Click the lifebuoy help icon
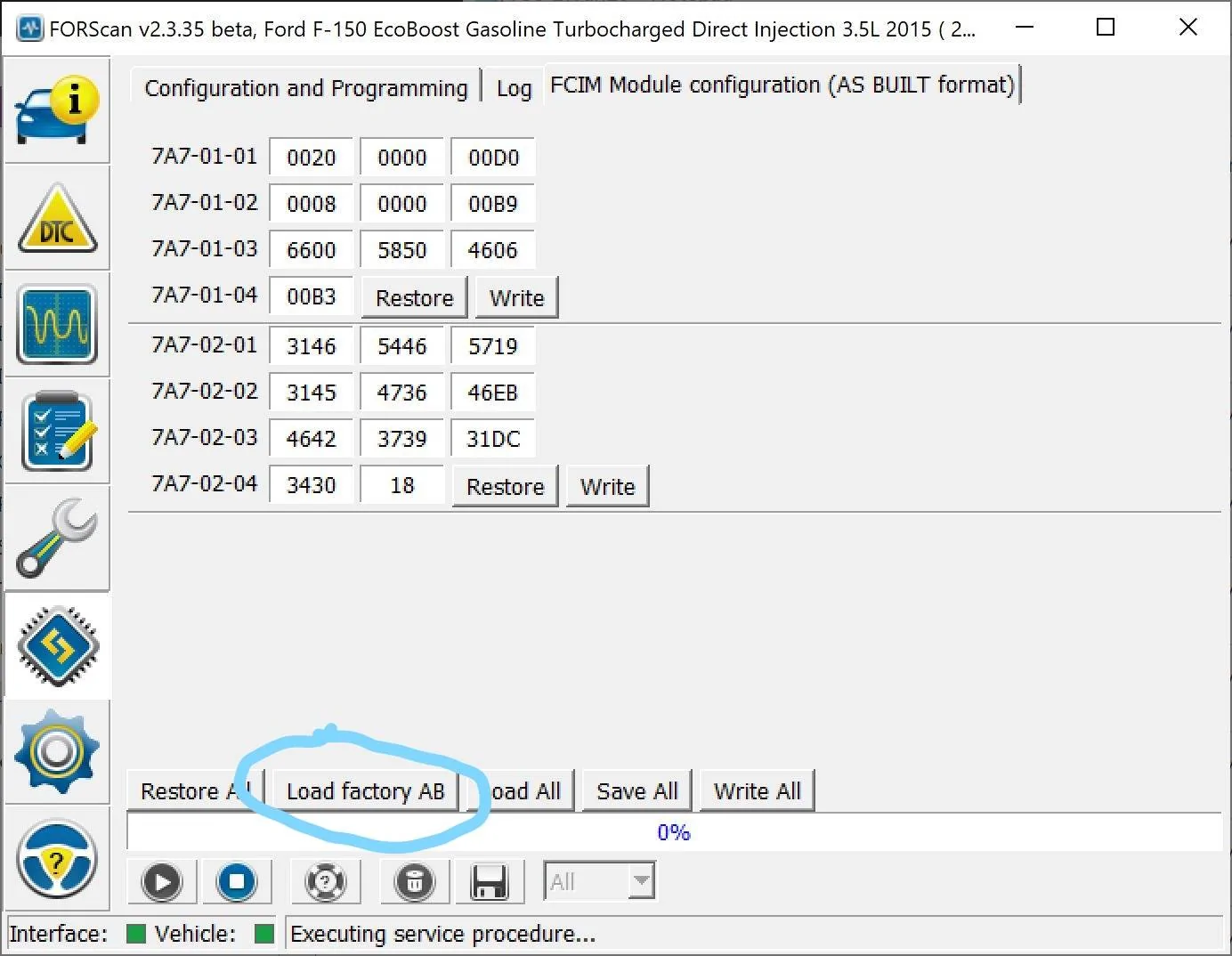This screenshot has width=1232, height=956. coord(325,882)
